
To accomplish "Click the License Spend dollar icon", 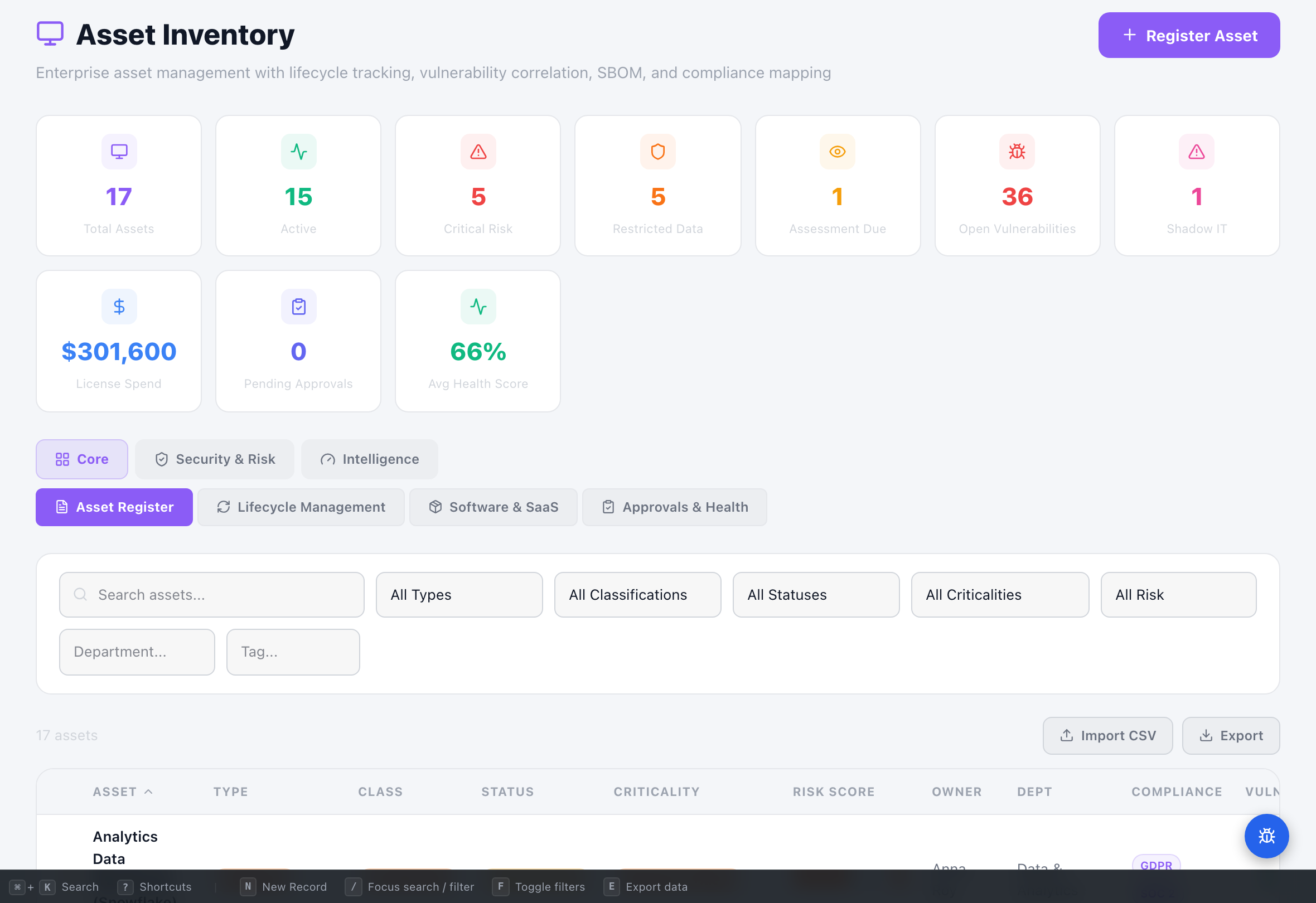I will tap(118, 306).
